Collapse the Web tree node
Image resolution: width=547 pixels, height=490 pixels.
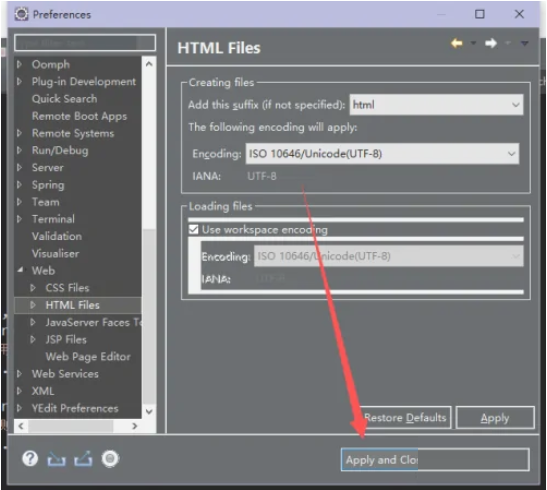coord(20,270)
